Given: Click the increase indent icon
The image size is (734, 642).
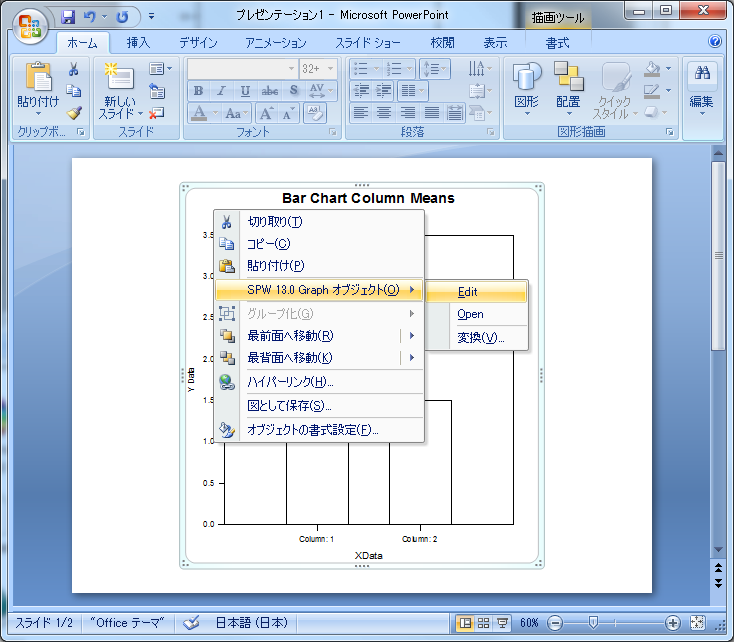Looking at the screenshot, I should point(384,91).
